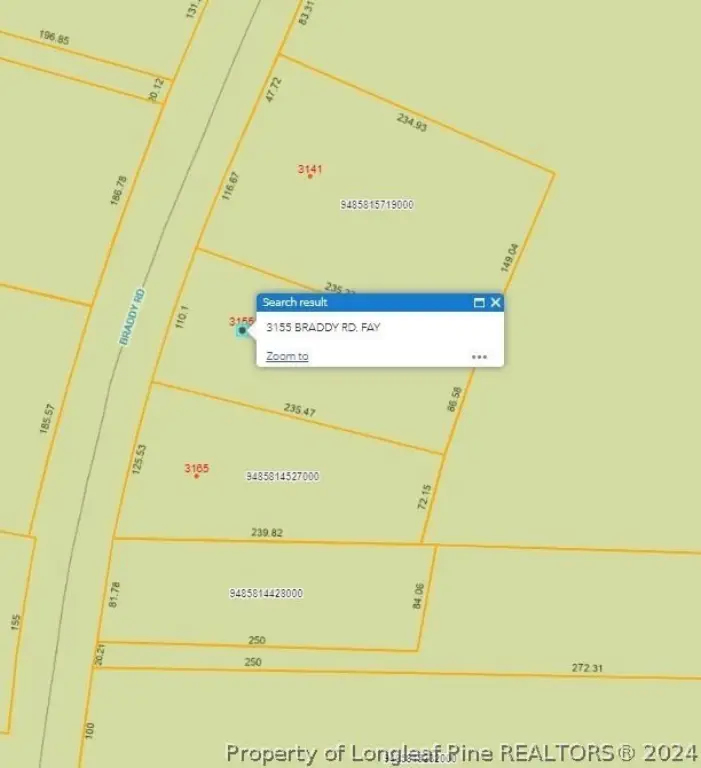Screen dimensions: 701x768
Task: Maximize the Search result popup
Action: pos(479,302)
